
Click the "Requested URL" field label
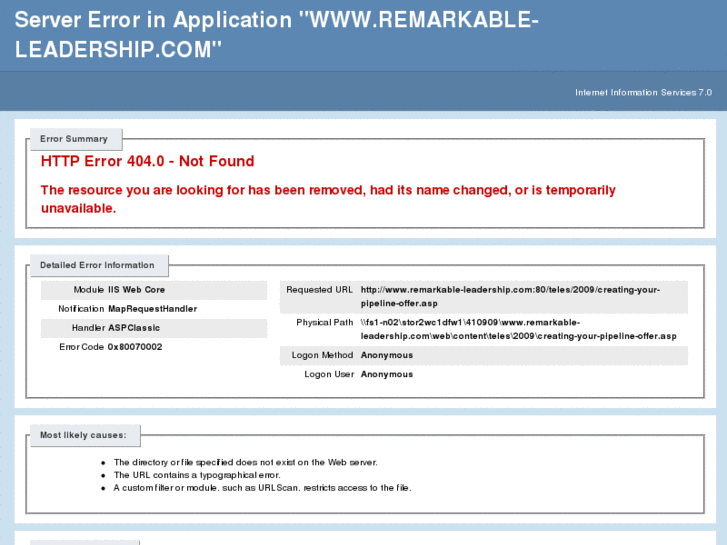319,290
